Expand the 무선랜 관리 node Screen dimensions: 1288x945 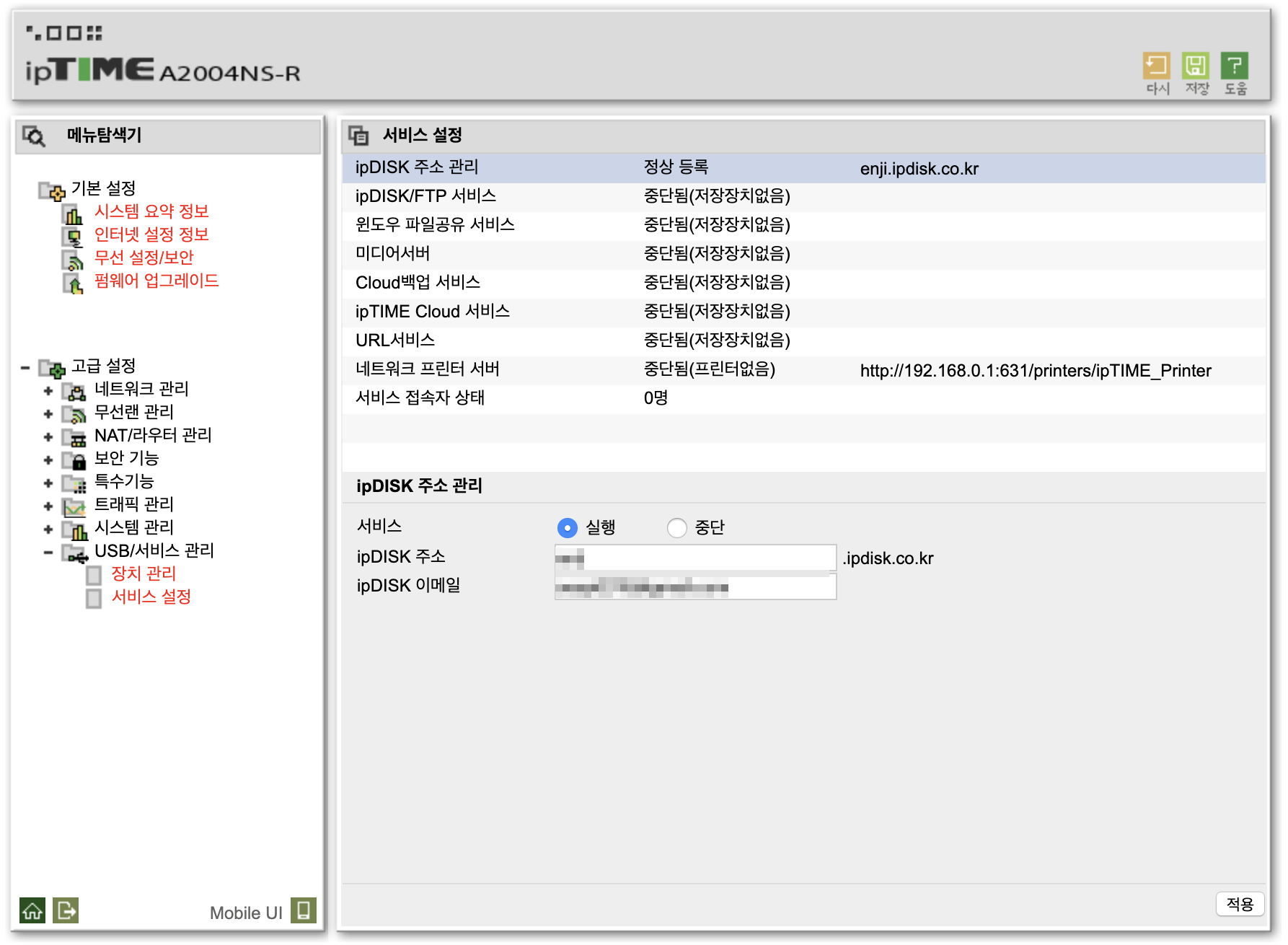pyautogui.click(x=48, y=414)
